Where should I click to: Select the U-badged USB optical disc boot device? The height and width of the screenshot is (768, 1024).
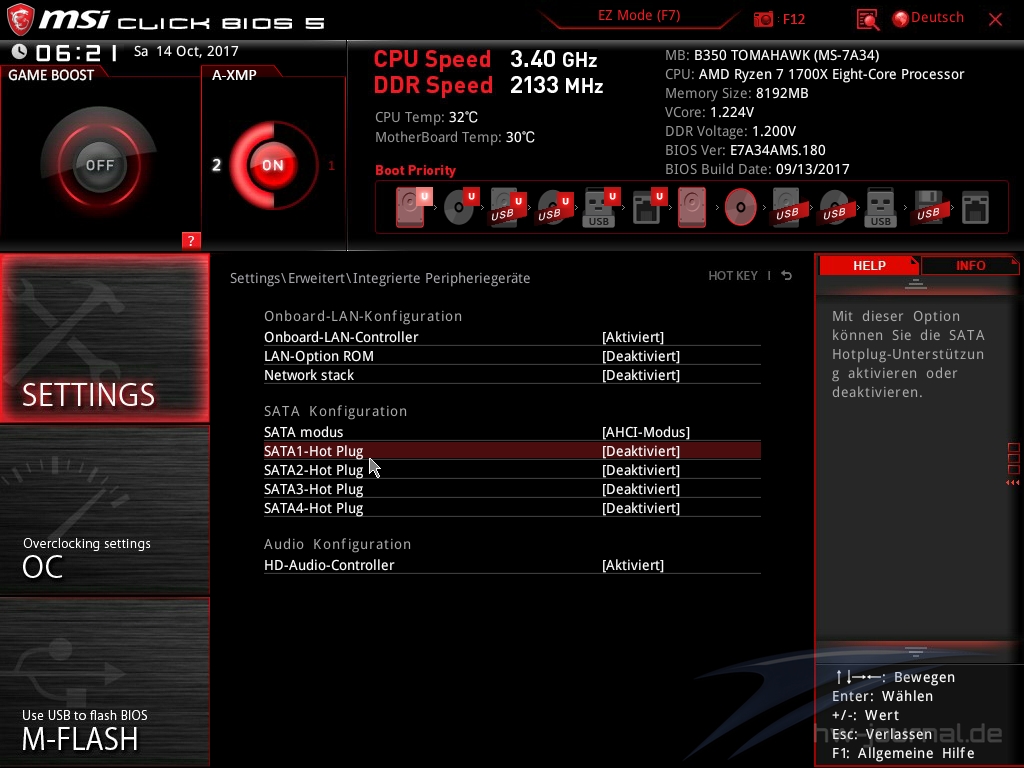[554, 207]
